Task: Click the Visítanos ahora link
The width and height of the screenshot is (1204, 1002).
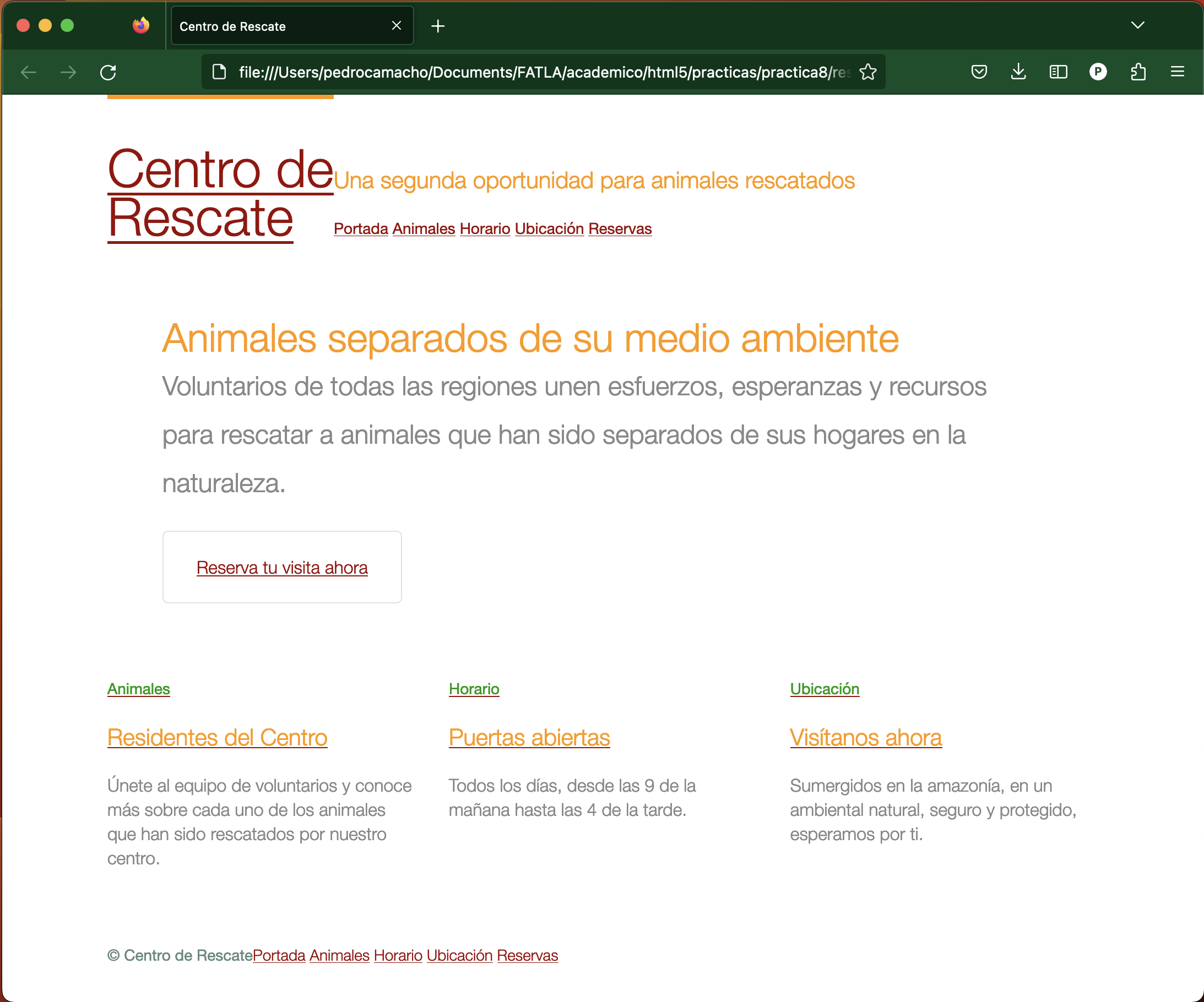Action: [x=865, y=738]
